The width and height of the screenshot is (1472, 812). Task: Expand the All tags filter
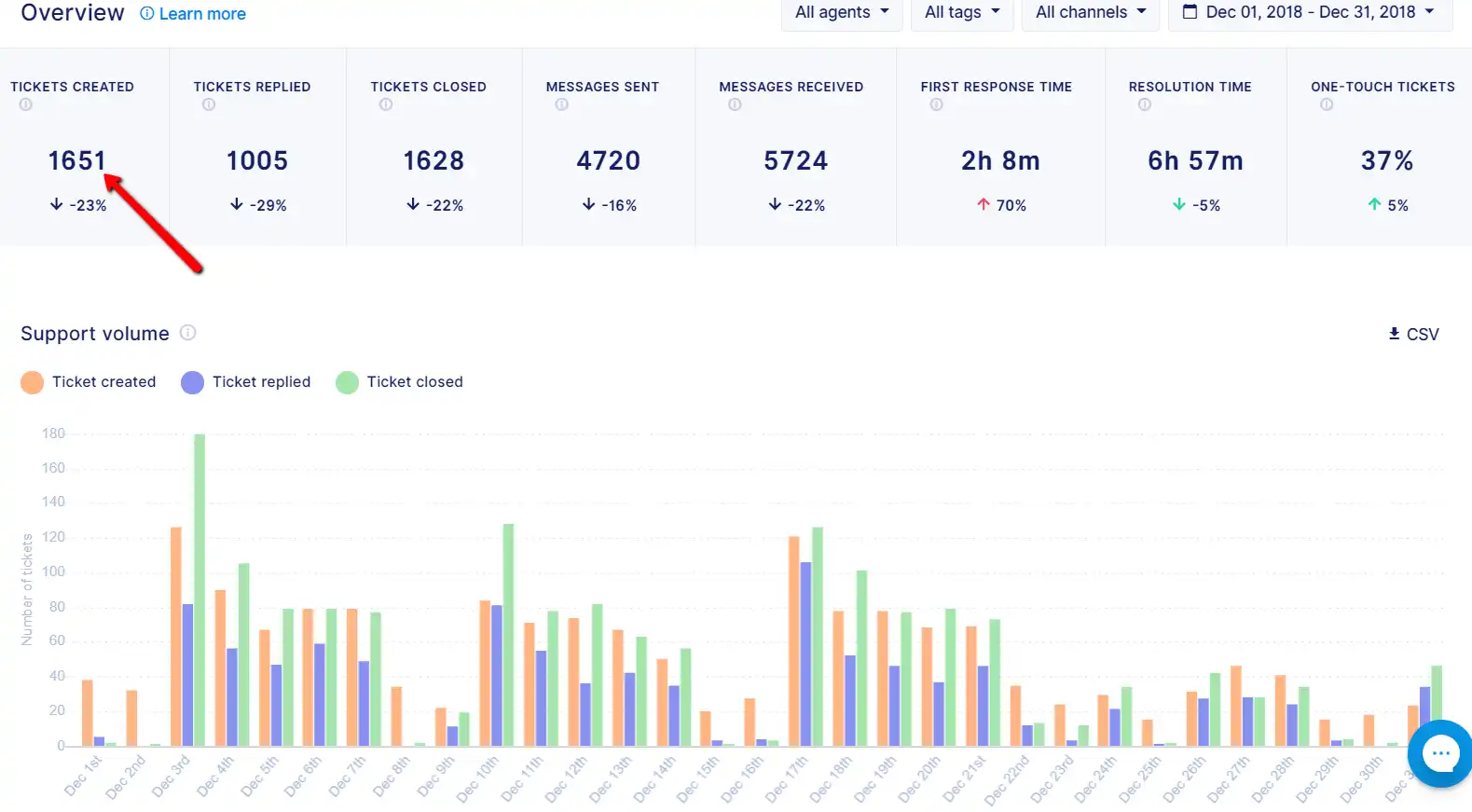click(962, 13)
